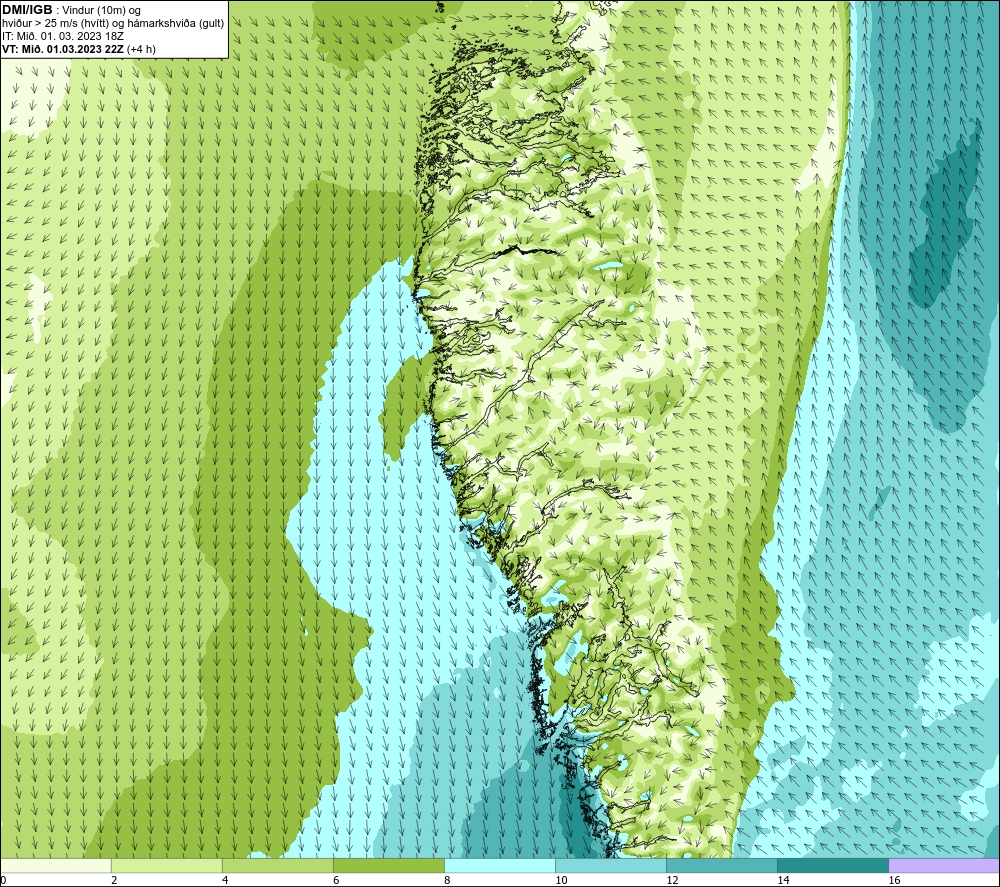Click the 6–8 m/s dark green swatch

[389, 865]
